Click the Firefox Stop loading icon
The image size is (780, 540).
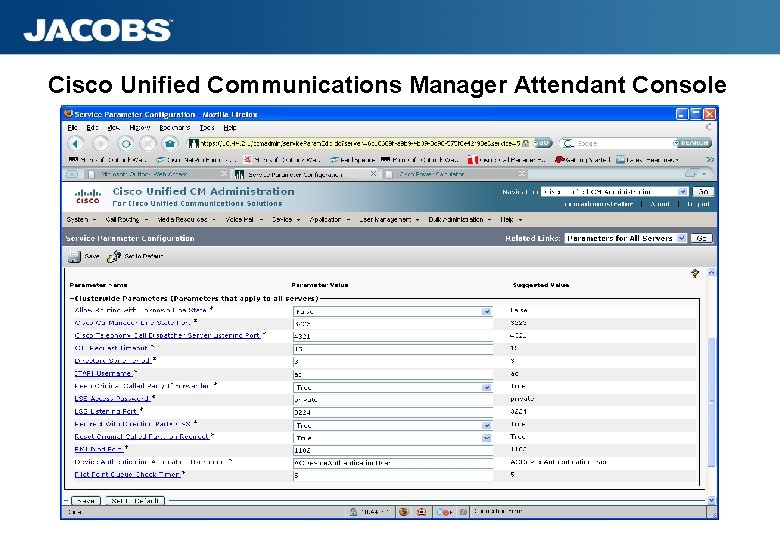pyautogui.click(x=148, y=144)
